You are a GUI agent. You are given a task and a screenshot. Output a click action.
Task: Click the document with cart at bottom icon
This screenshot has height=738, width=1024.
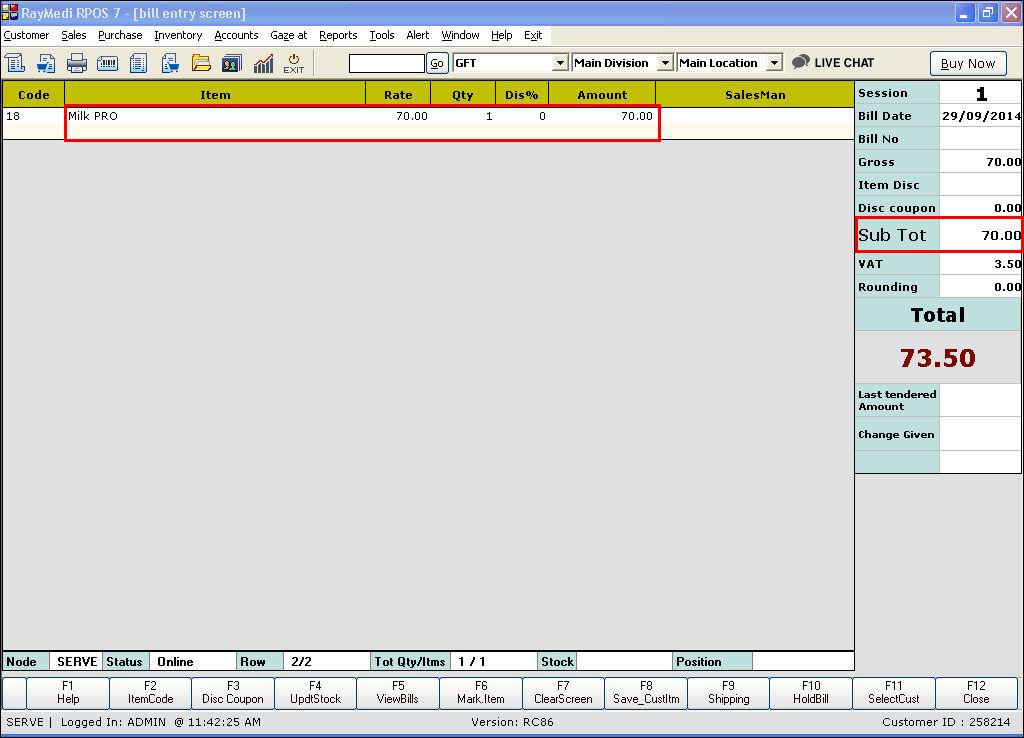pos(170,63)
